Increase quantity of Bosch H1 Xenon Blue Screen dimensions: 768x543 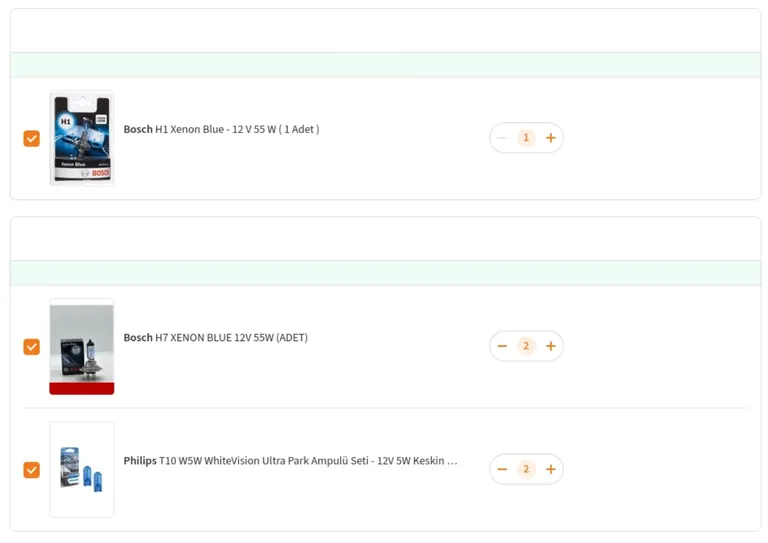pyautogui.click(x=551, y=138)
